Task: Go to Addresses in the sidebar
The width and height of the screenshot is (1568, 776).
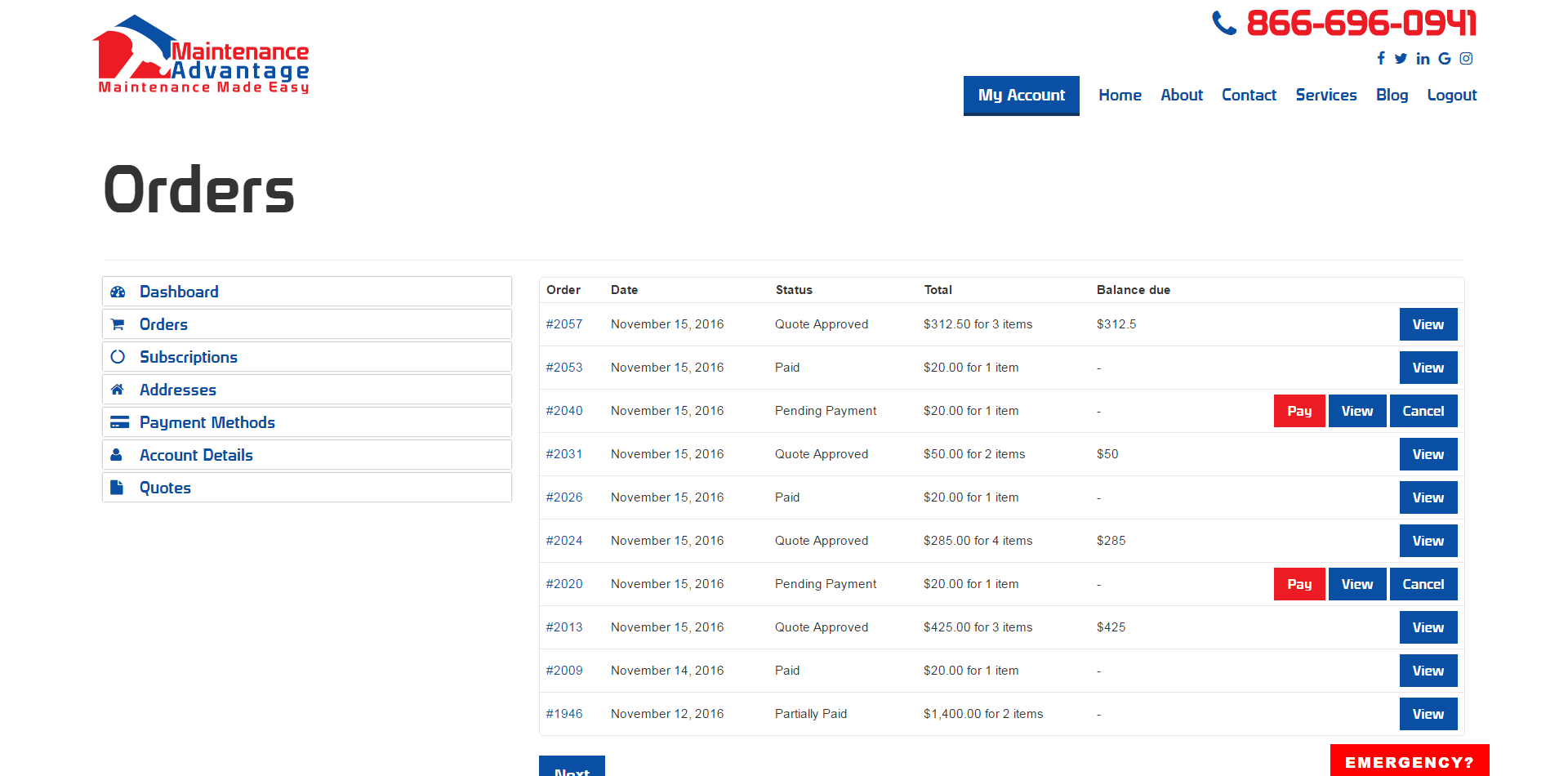Action: point(307,390)
